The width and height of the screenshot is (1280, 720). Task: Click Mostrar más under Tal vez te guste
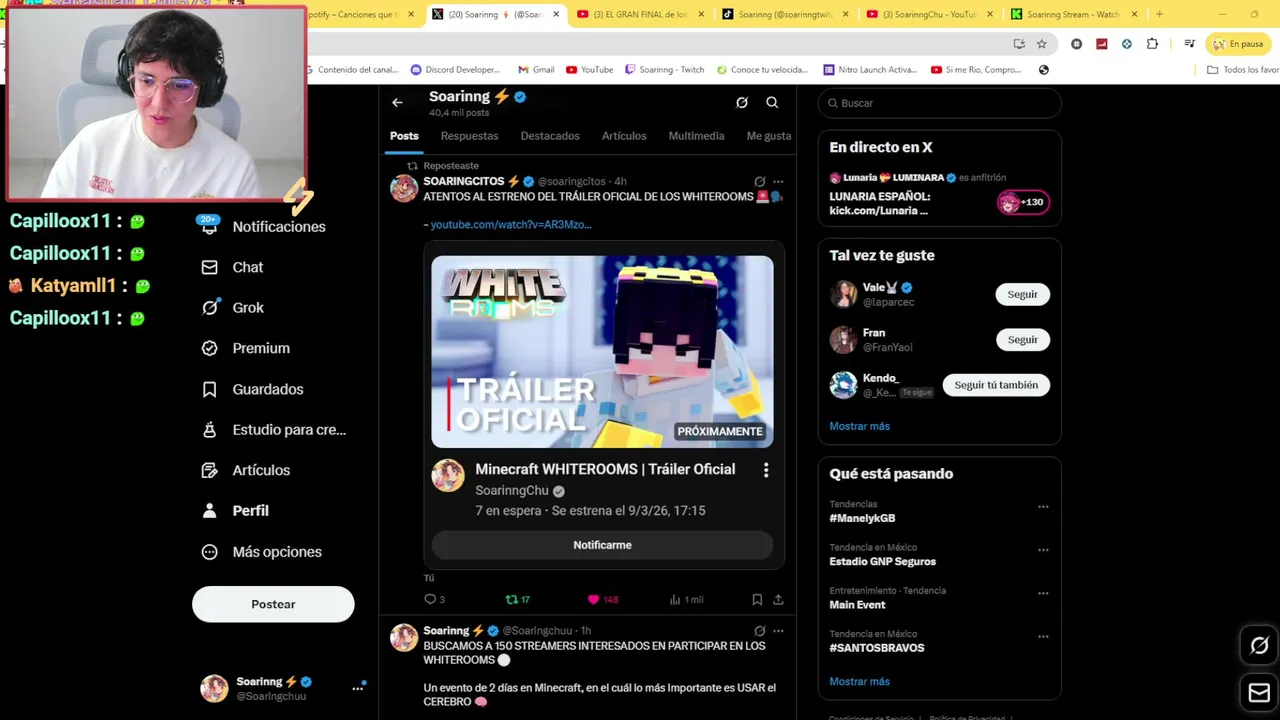[859, 426]
